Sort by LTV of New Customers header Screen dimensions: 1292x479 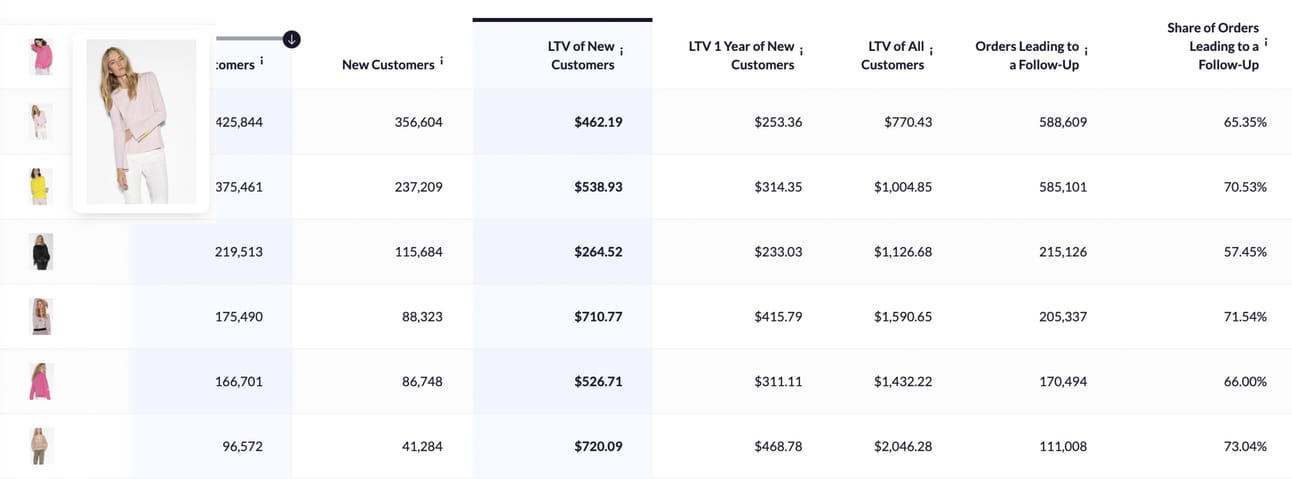pyautogui.click(x=581, y=56)
